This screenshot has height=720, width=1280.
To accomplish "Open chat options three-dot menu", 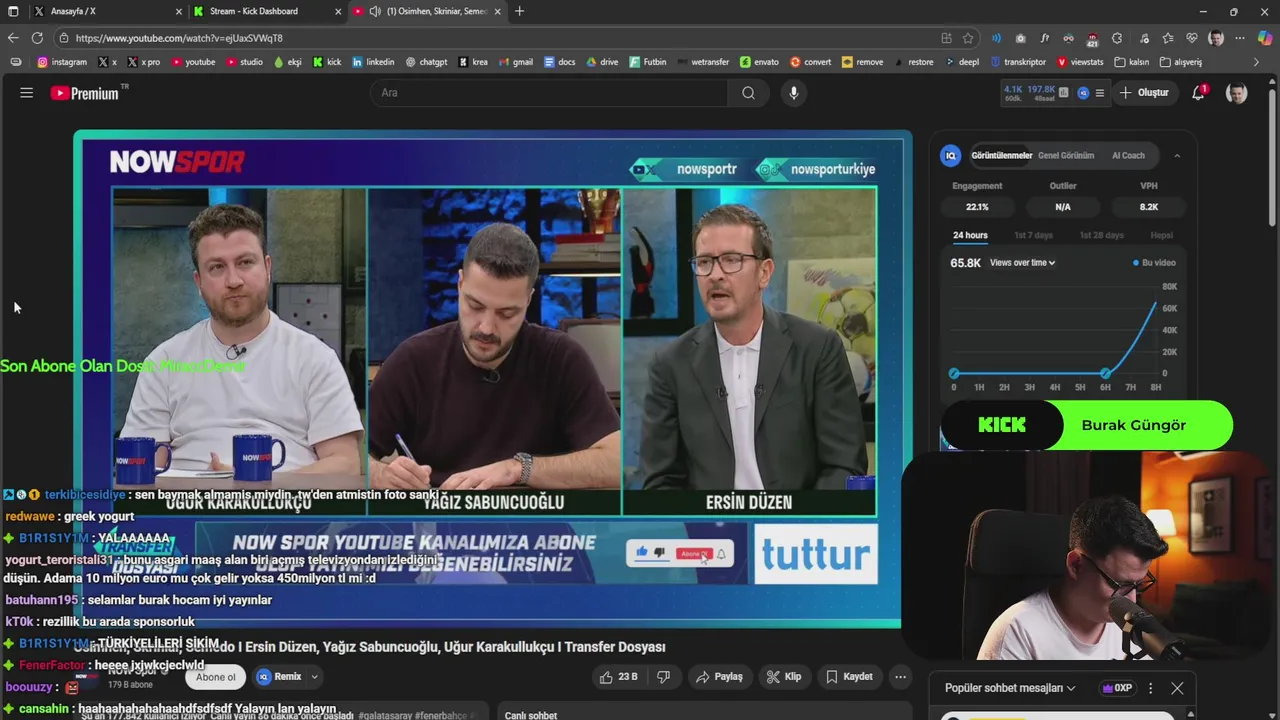I will (x=1150, y=688).
